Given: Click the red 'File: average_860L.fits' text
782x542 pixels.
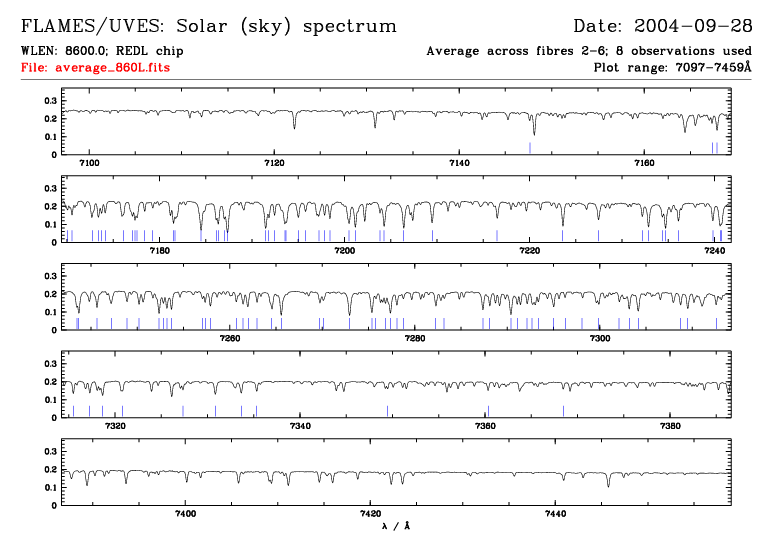Looking at the screenshot, I should [x=95, y=67].
